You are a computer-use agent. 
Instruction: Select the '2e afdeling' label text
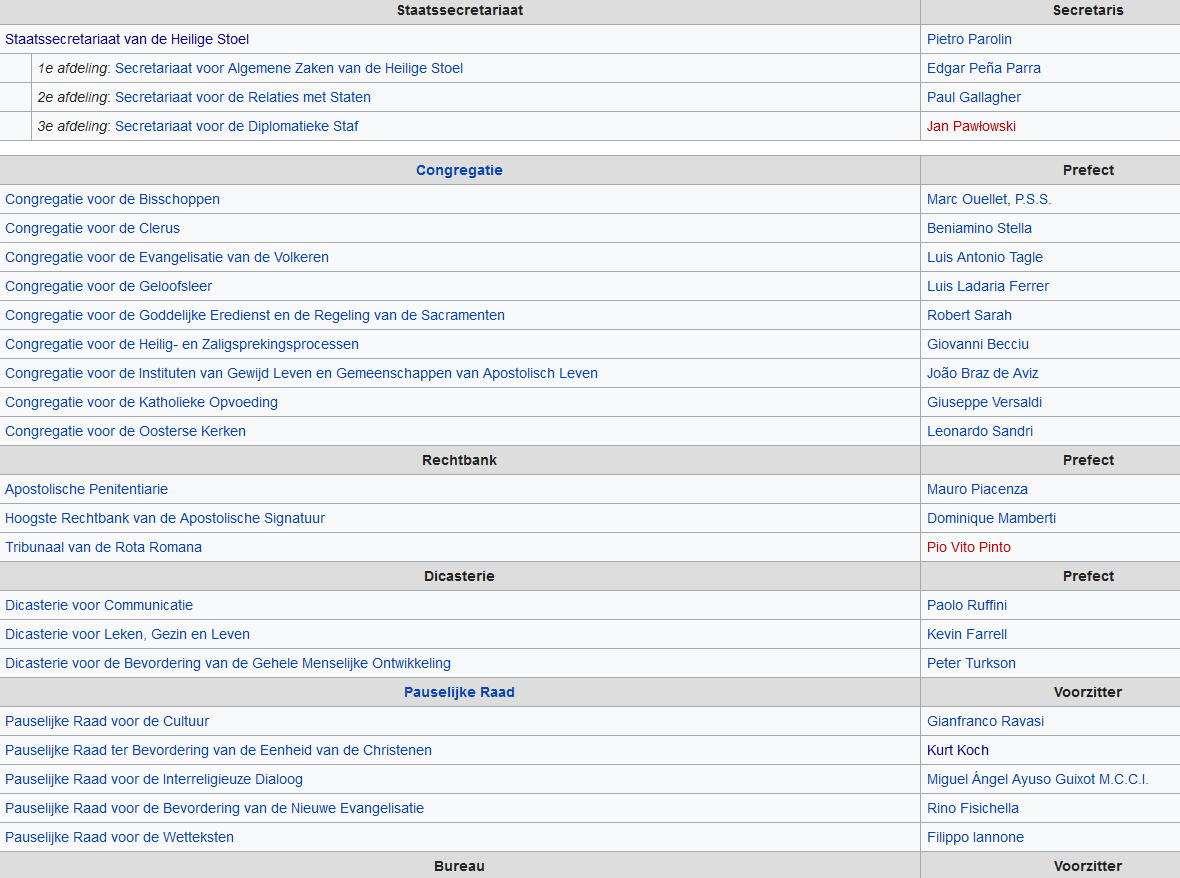74,97
